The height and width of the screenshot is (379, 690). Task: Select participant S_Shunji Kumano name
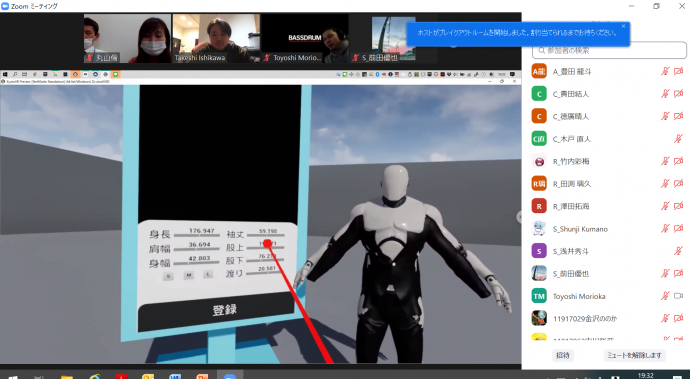[580, 229]
